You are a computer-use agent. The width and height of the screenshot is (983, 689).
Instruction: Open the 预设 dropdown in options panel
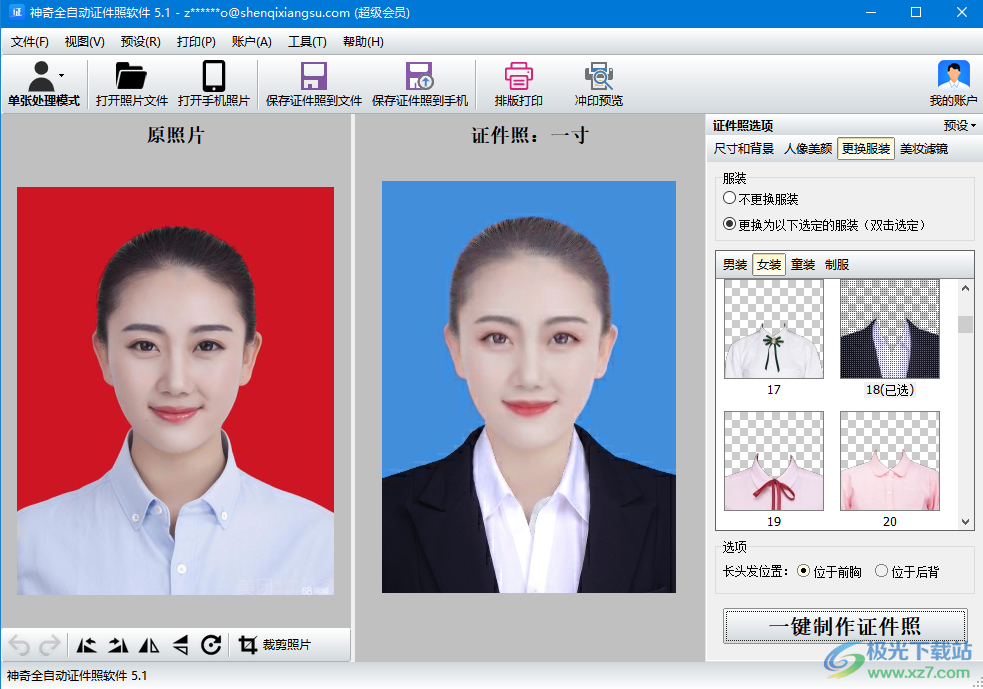click(959, 126)
